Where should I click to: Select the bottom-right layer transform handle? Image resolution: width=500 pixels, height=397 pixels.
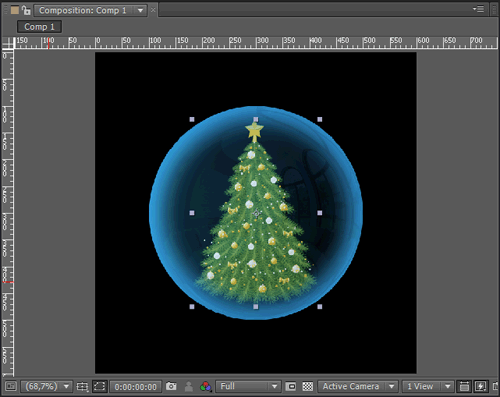click(320, 307)
